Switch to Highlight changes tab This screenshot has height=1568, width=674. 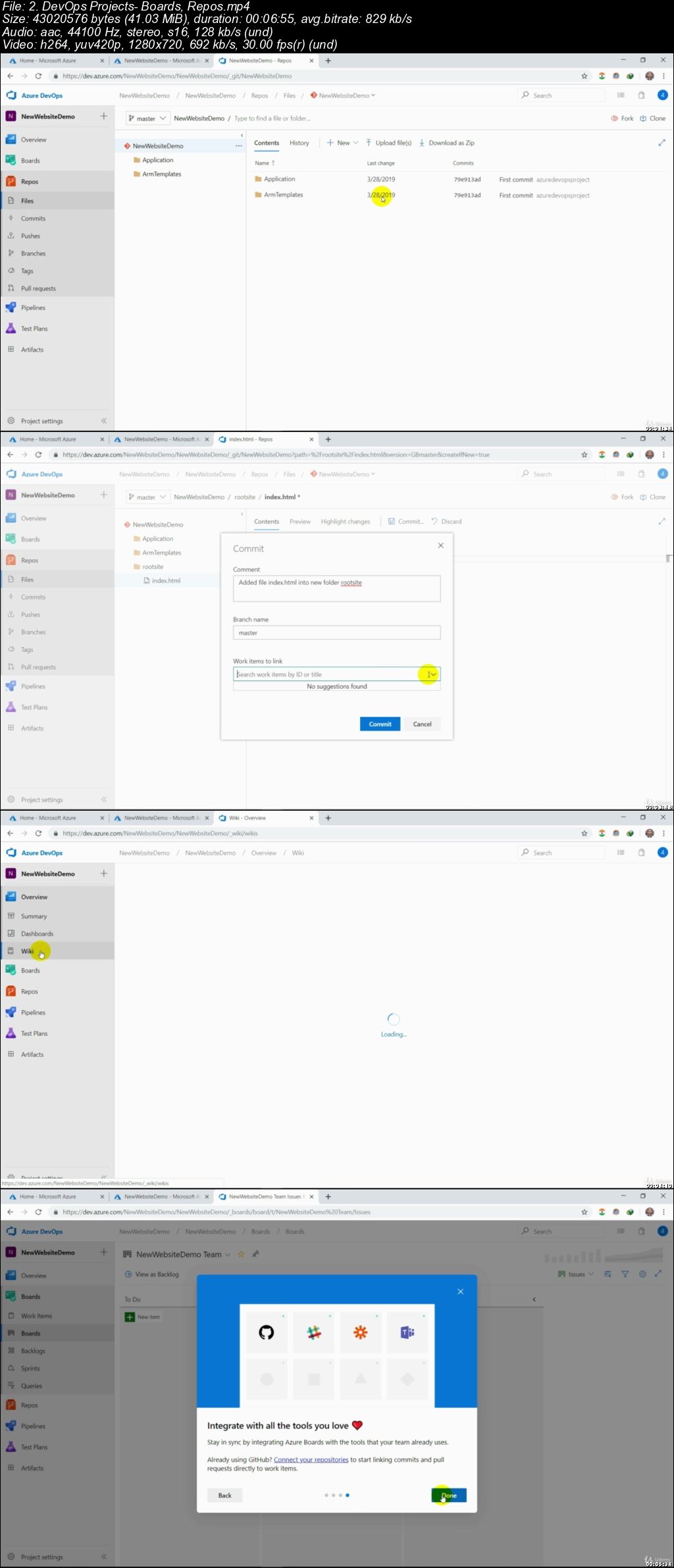(x=346, y=522)
